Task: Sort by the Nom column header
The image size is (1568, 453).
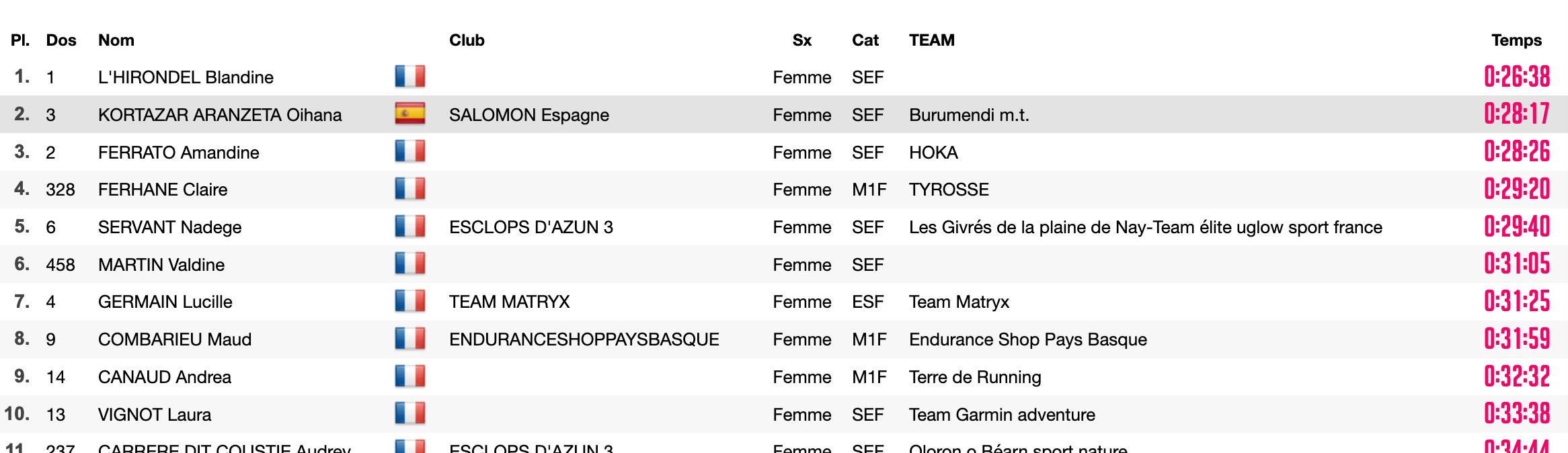Action: (x=116, y=40)
